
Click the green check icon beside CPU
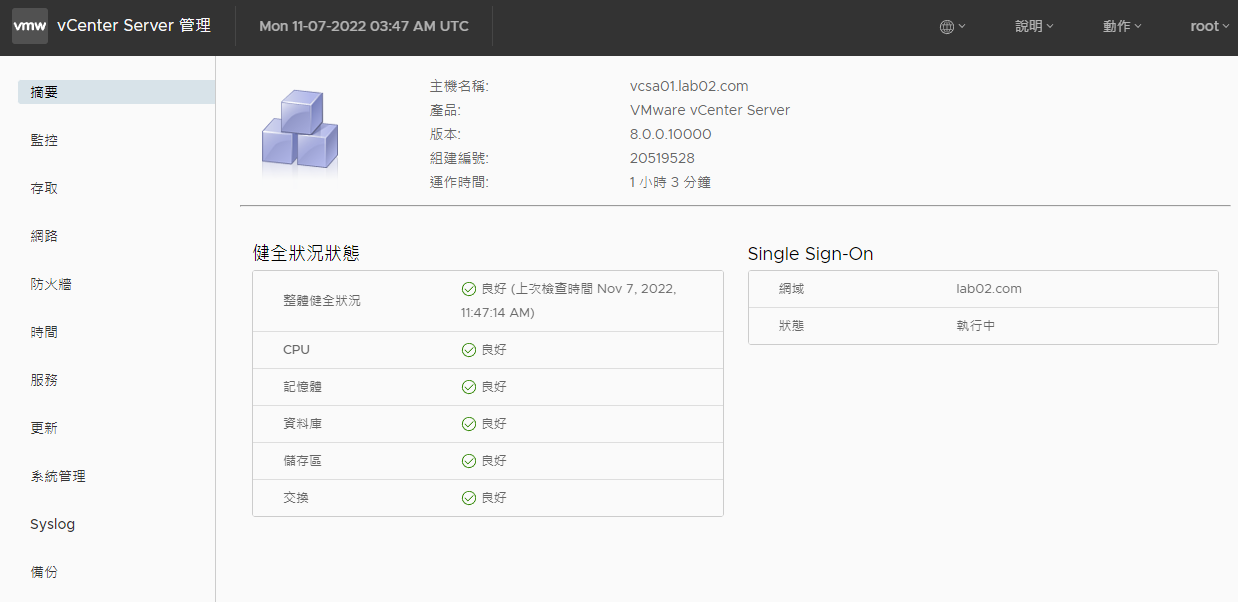468,350
